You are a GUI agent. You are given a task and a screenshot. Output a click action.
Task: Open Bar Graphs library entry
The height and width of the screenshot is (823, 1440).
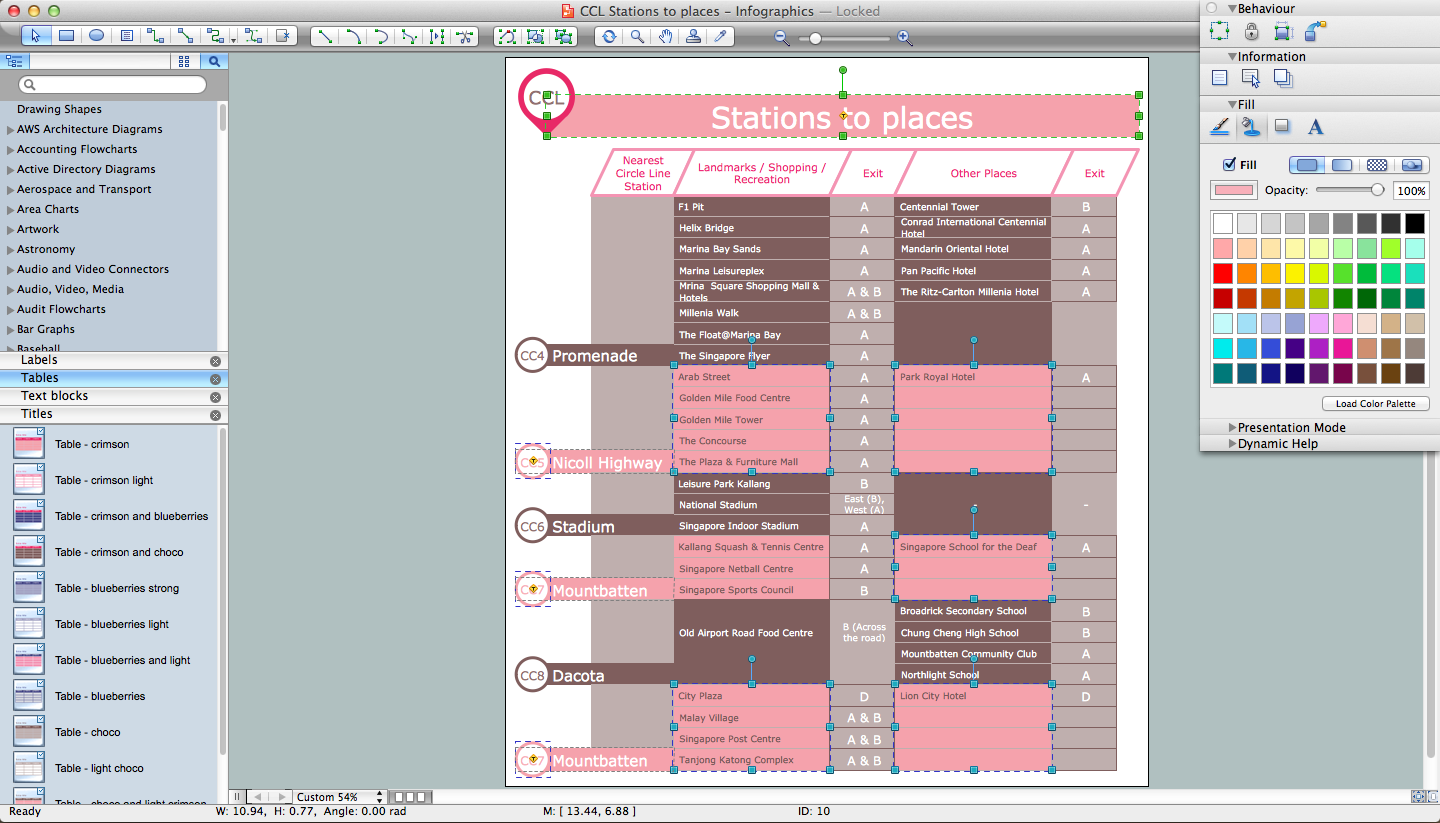46,329
